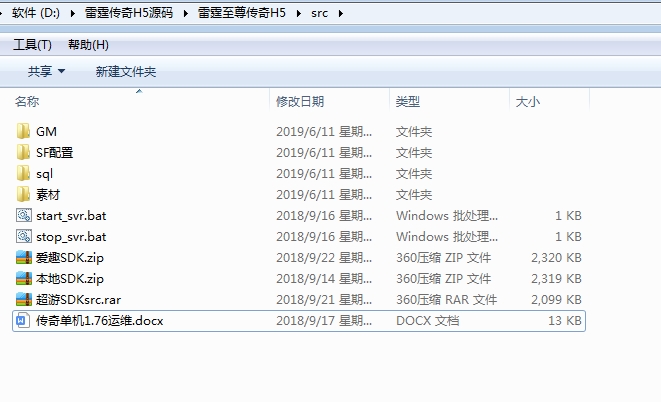661x402 pixels.
Task: Sort files by 修改日期 column header
Action: pyautogui.click(x=300, y=102)
